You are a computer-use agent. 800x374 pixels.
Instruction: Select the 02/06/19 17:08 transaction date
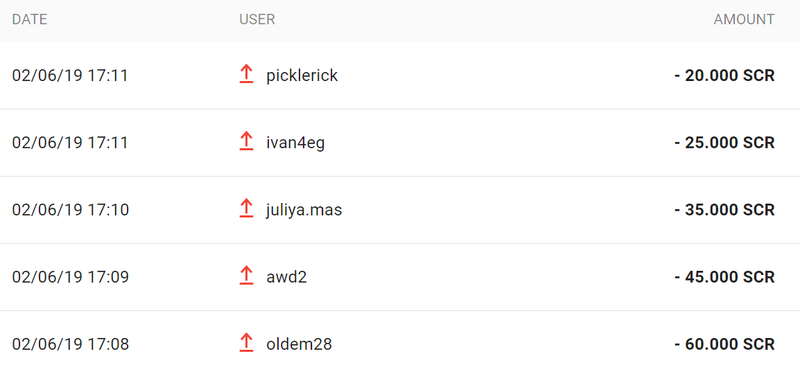point(70,344)
